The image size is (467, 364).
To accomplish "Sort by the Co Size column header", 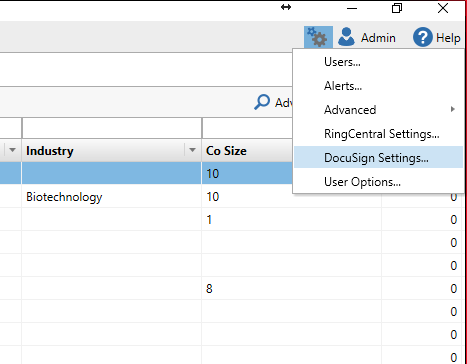I will [x=226, y=151].
